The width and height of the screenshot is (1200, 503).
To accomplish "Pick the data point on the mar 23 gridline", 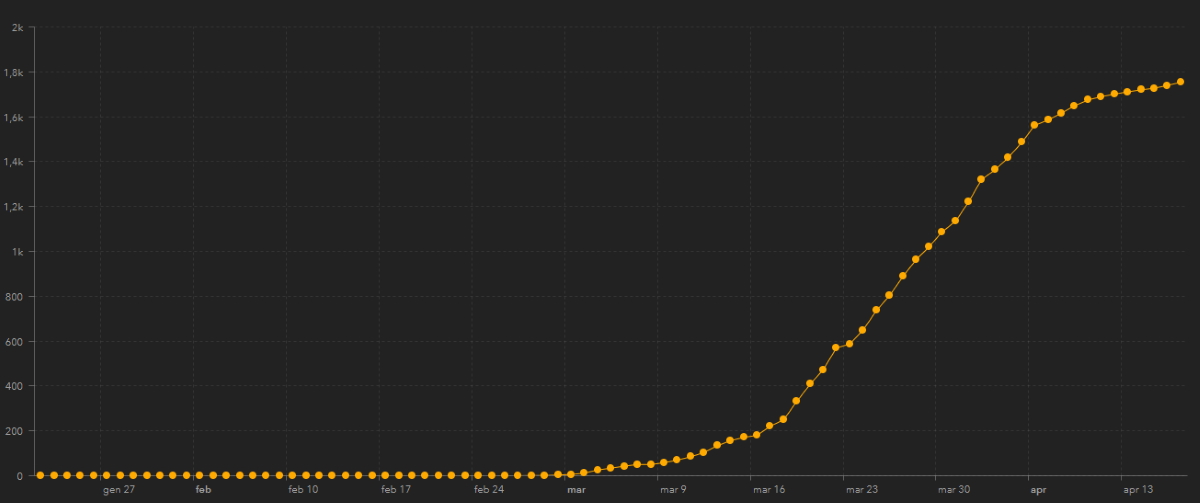I will tap(849, 344).
